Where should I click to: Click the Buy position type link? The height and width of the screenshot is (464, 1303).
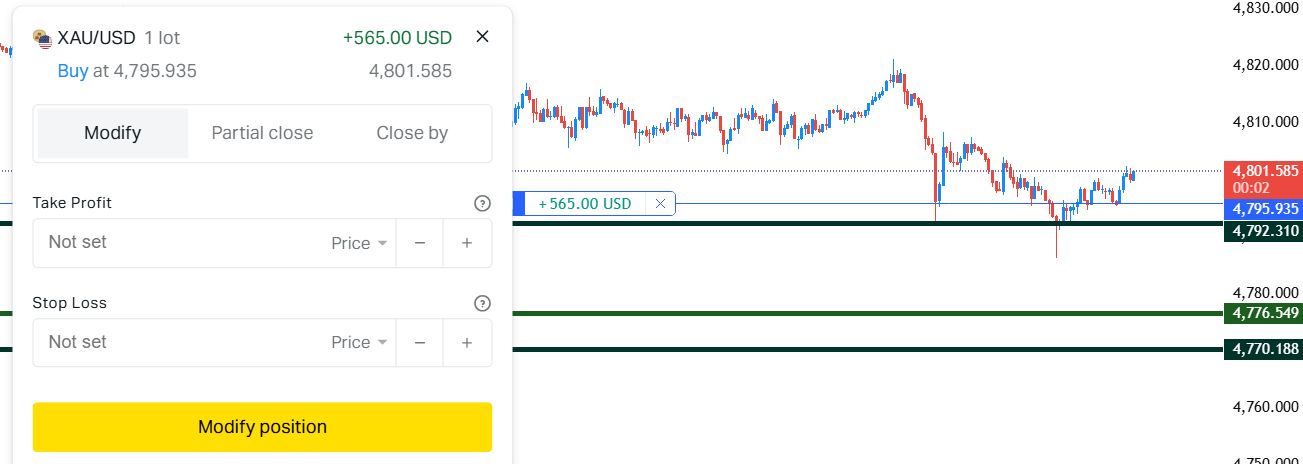coord(73,71)
